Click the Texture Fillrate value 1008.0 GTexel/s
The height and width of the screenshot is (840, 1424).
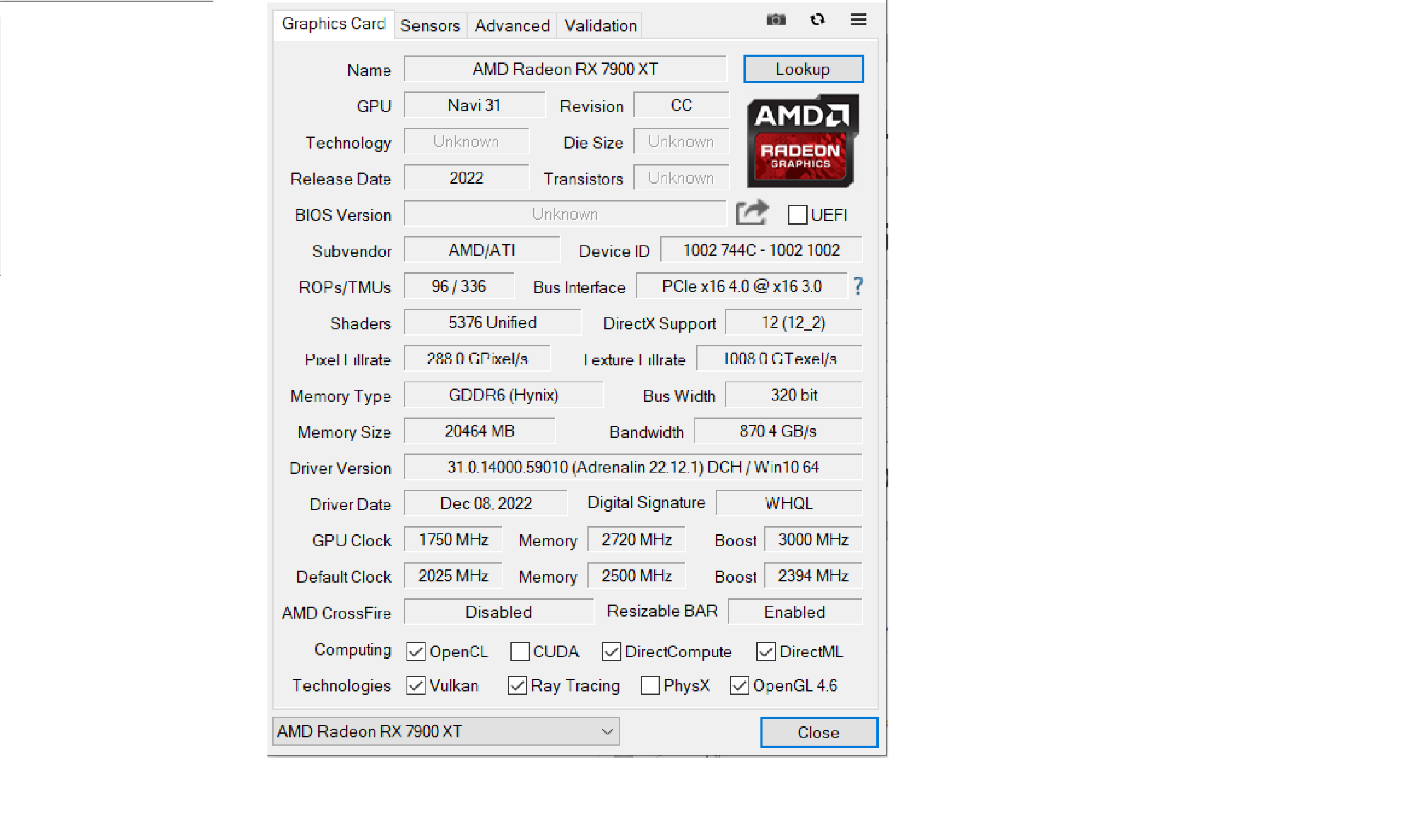point(779,359)
